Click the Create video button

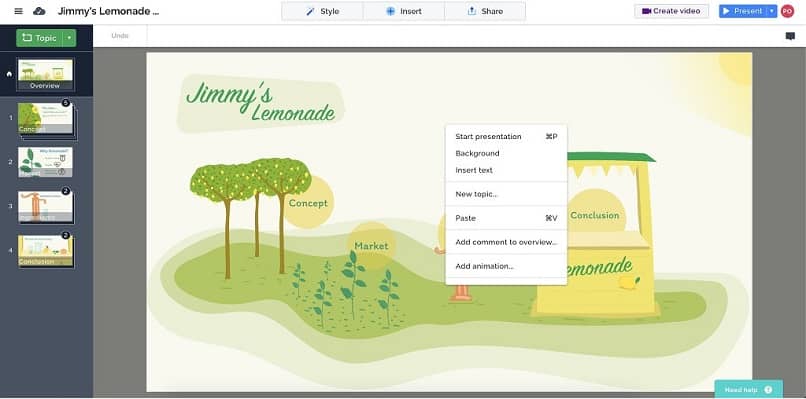(x=671, y=11)
